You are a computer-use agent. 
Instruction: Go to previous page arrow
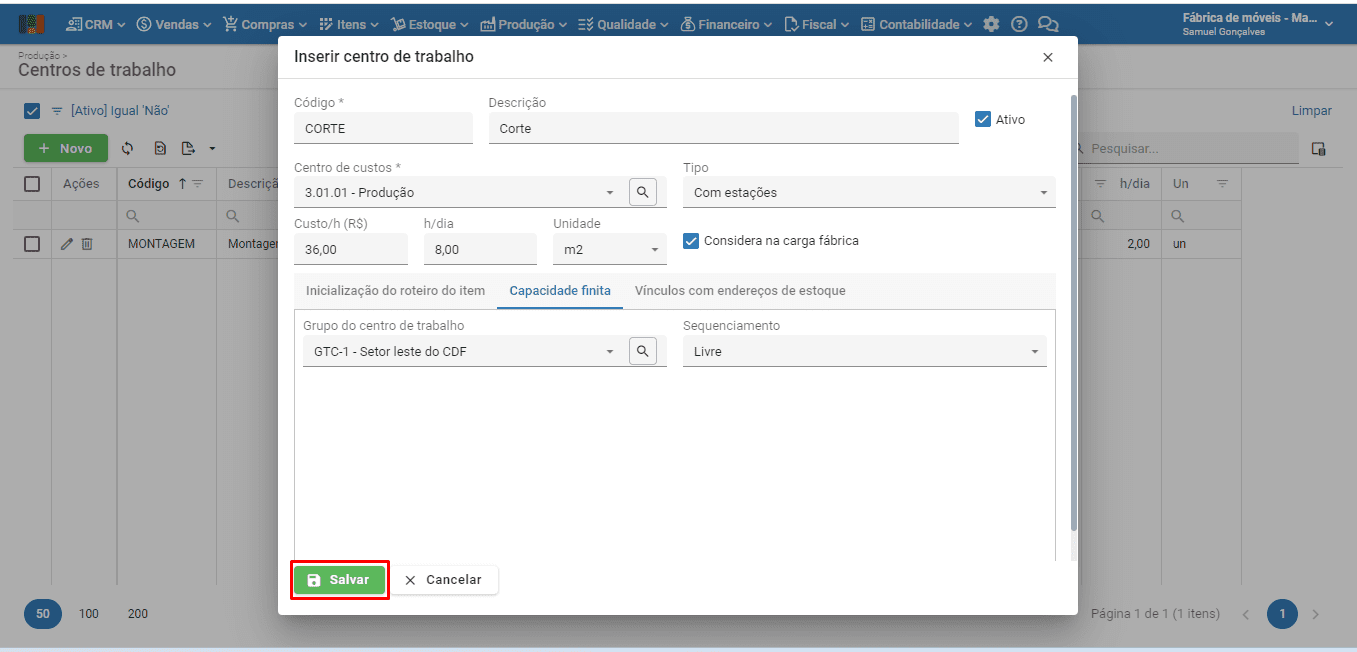(1246, 614)
